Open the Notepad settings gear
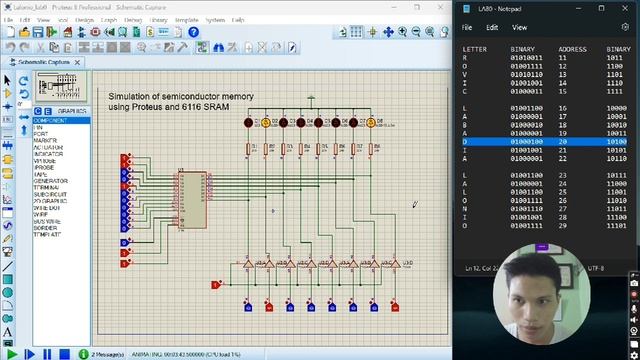The height and width of the screenshot is (360, 640). (625, 27)
